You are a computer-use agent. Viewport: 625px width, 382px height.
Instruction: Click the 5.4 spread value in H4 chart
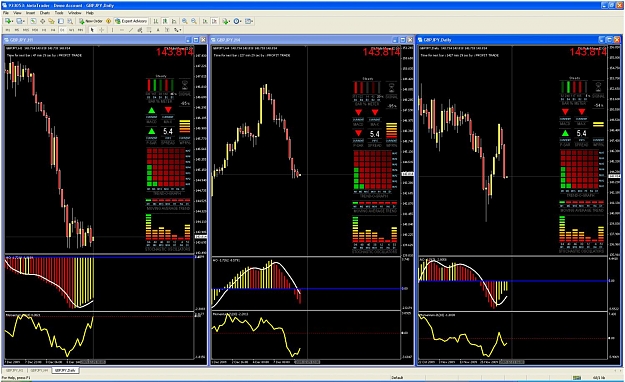click(375, 134)
